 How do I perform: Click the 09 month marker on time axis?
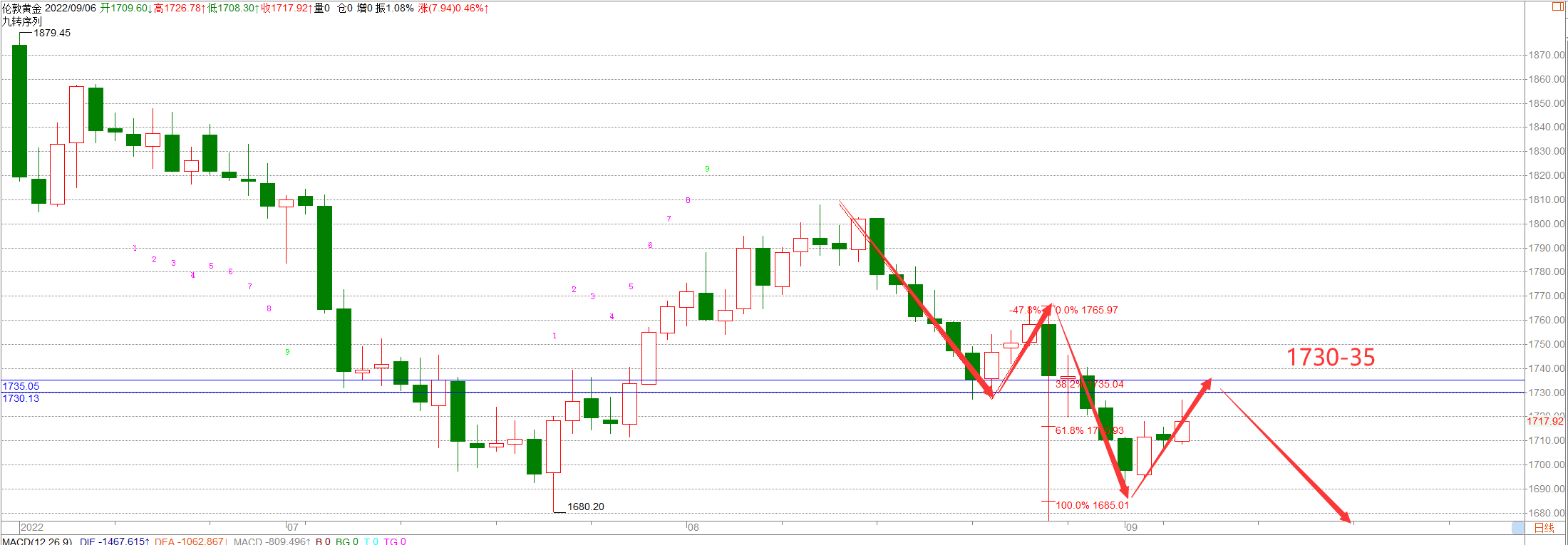[1131, 527]
